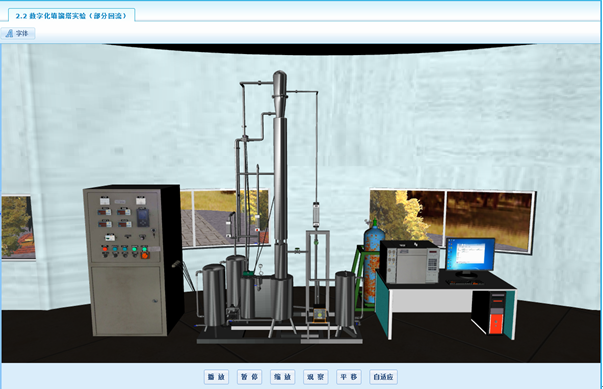Open the lower cabinet door of control panel
This screenshot has height=389, width=603.
[x=127, y=300]
